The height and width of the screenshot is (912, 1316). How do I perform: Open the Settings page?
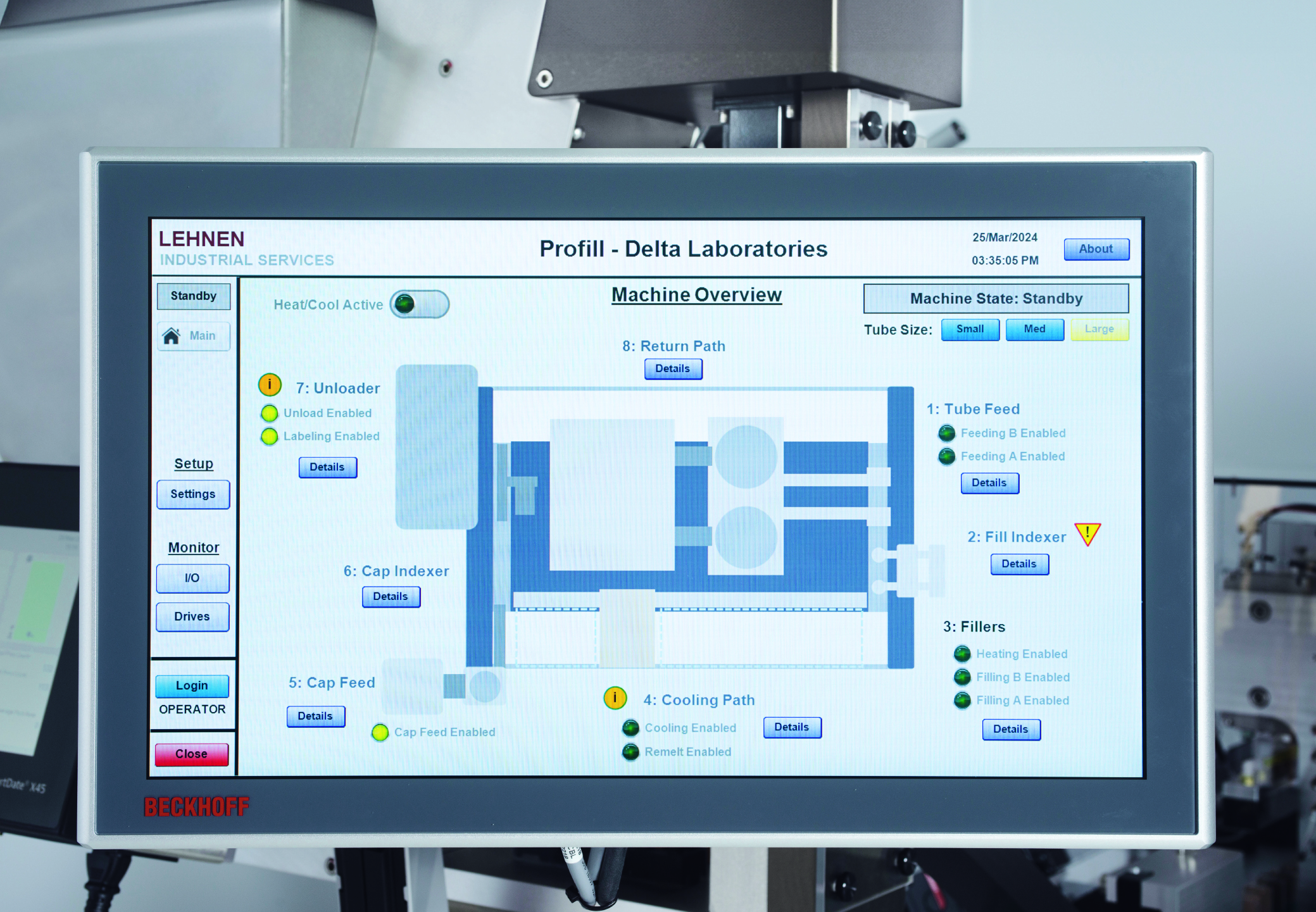[x=193, y=494]
